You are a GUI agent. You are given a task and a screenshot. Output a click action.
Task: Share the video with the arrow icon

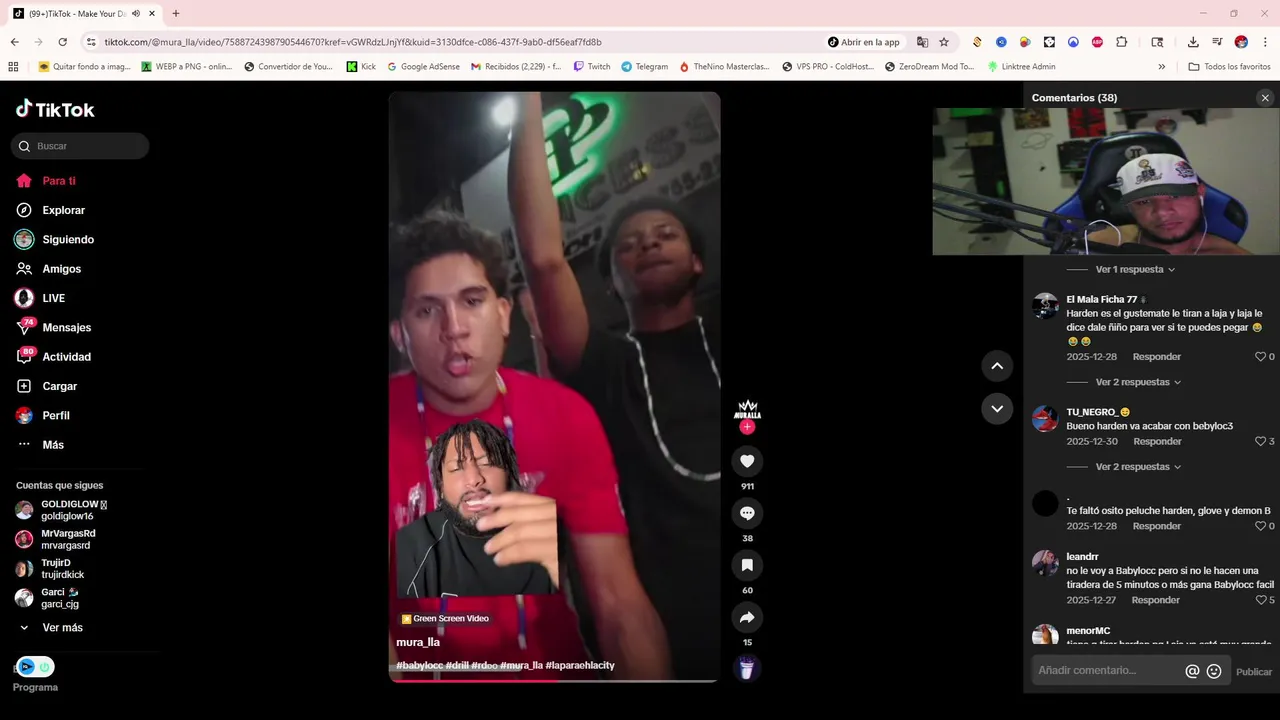(747, 617)
